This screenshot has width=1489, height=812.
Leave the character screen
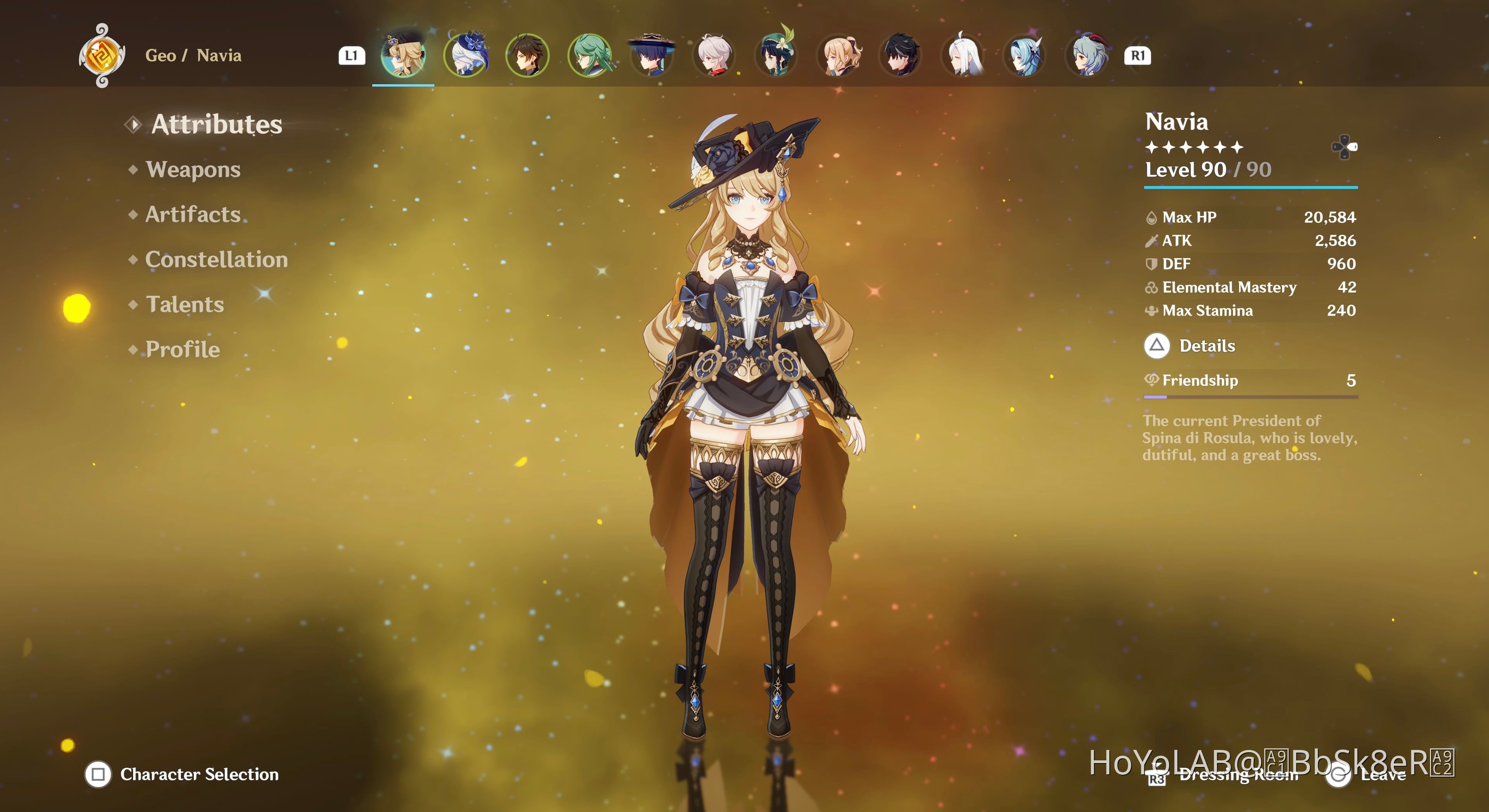point(1383,774)
